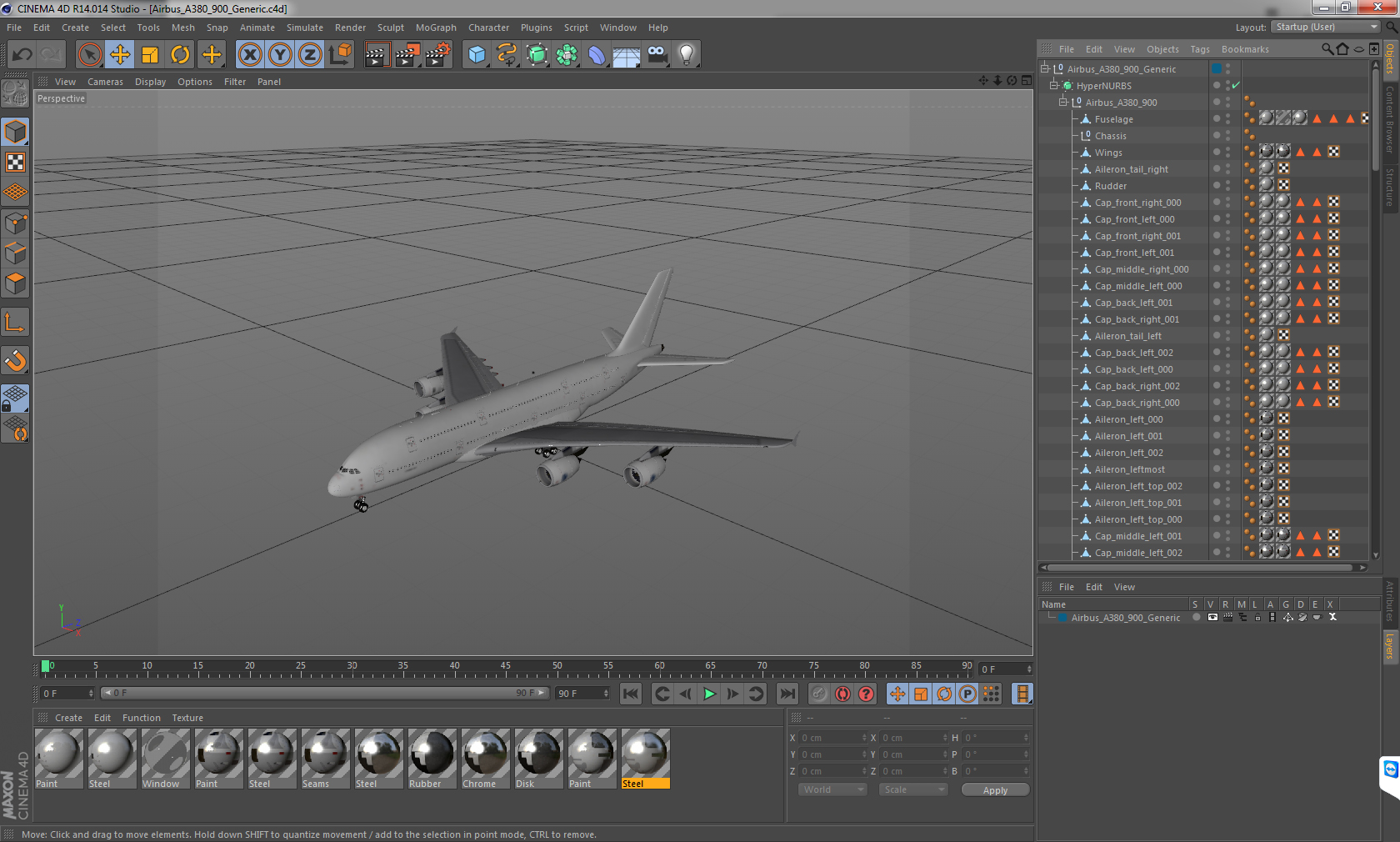Activate the Scale tool in top toolbar
This screenshot has height=842, width=1400.
click(x=150, y=55)
